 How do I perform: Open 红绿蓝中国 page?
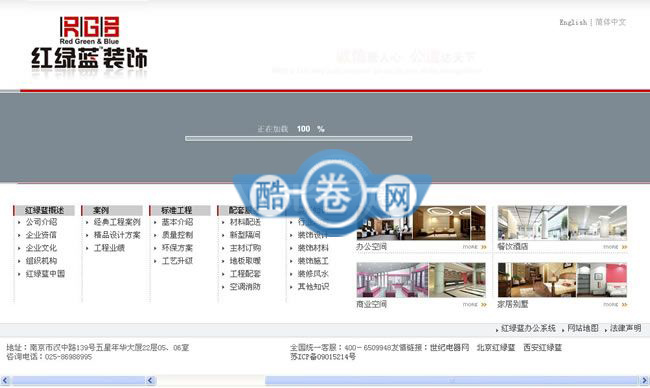coord(45,274)
